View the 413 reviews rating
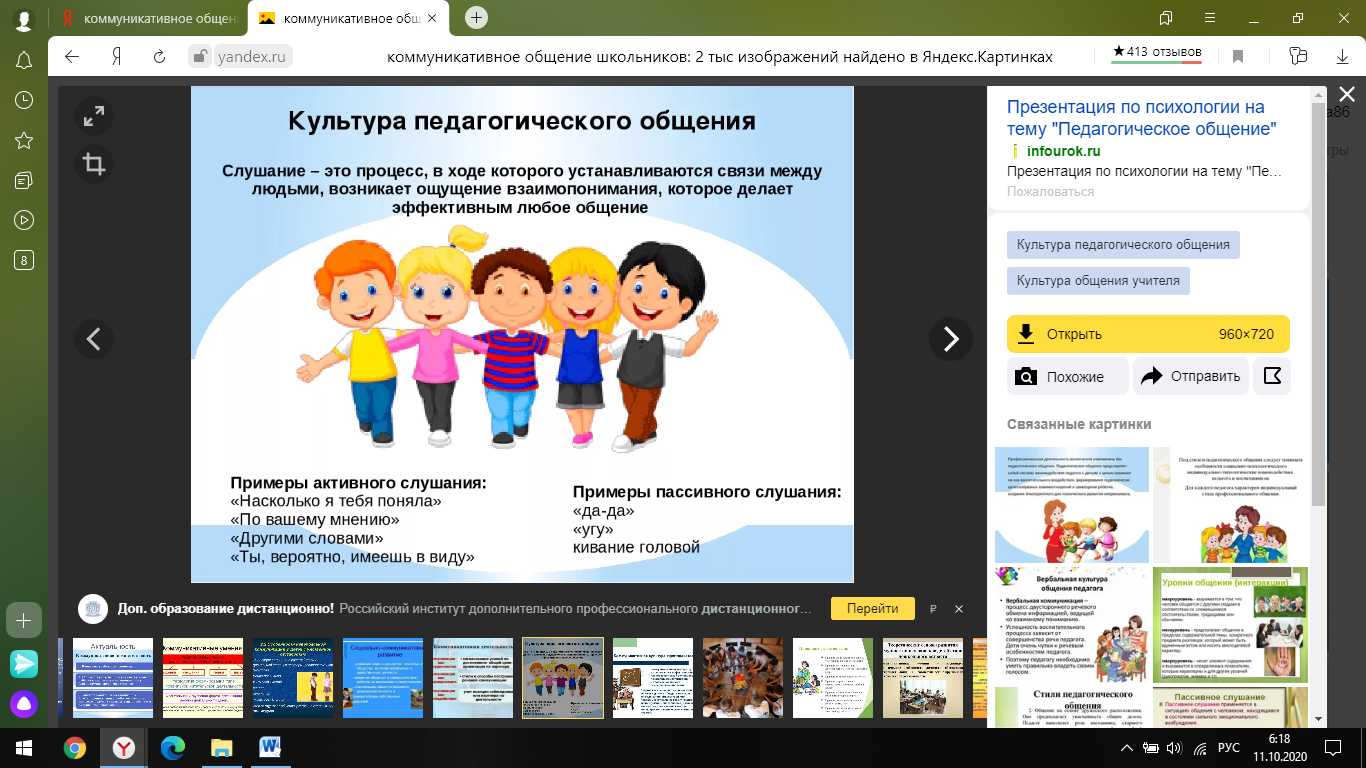 1157,52
